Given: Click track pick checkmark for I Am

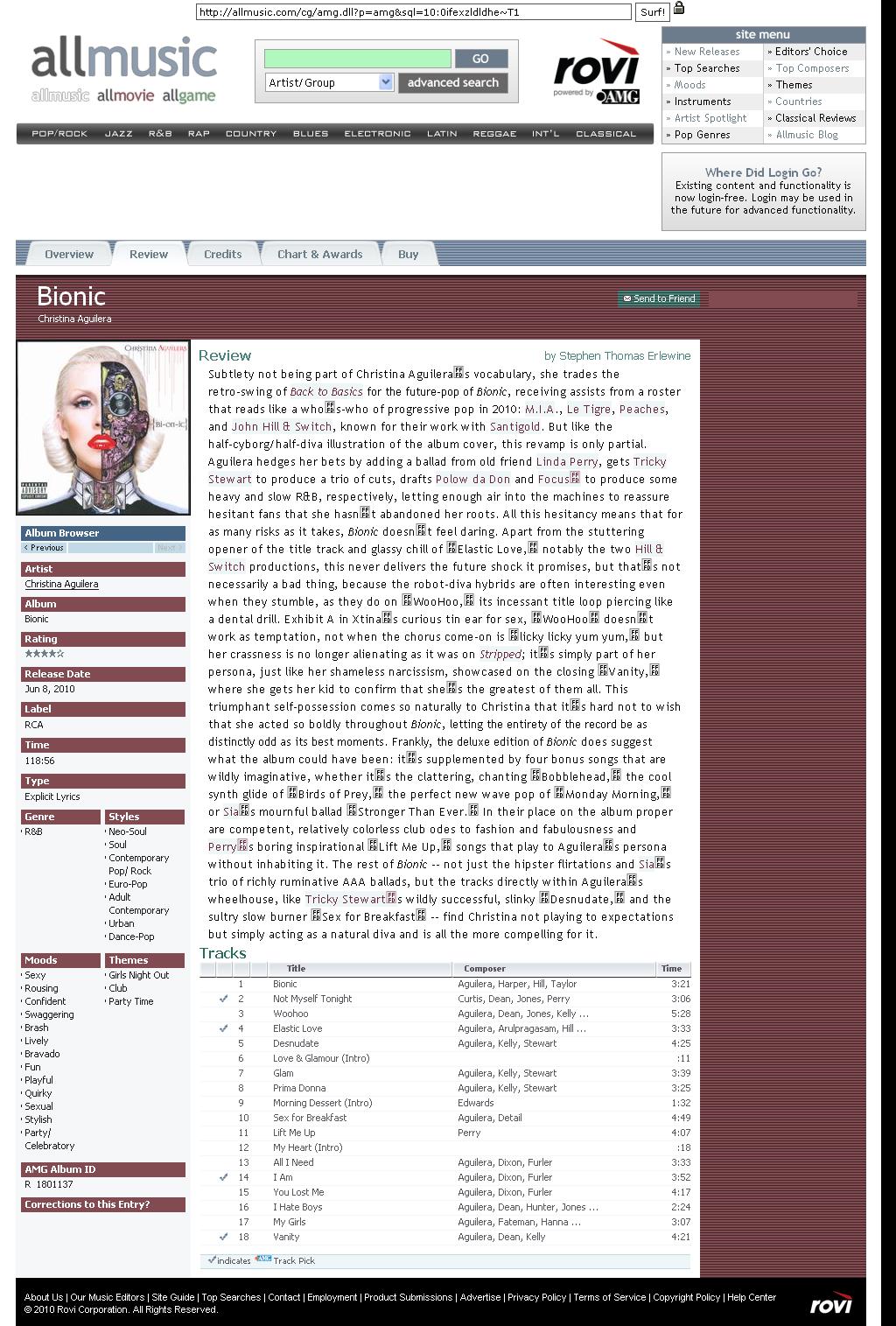Looking at the screenshot, I should point(224,1177).
